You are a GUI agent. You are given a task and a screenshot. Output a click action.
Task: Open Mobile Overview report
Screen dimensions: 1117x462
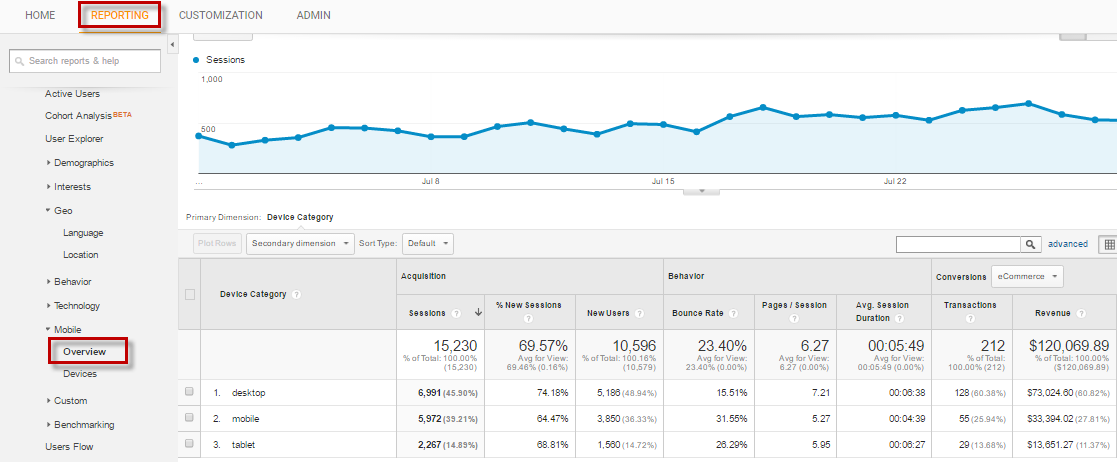(x=84, y=352)
